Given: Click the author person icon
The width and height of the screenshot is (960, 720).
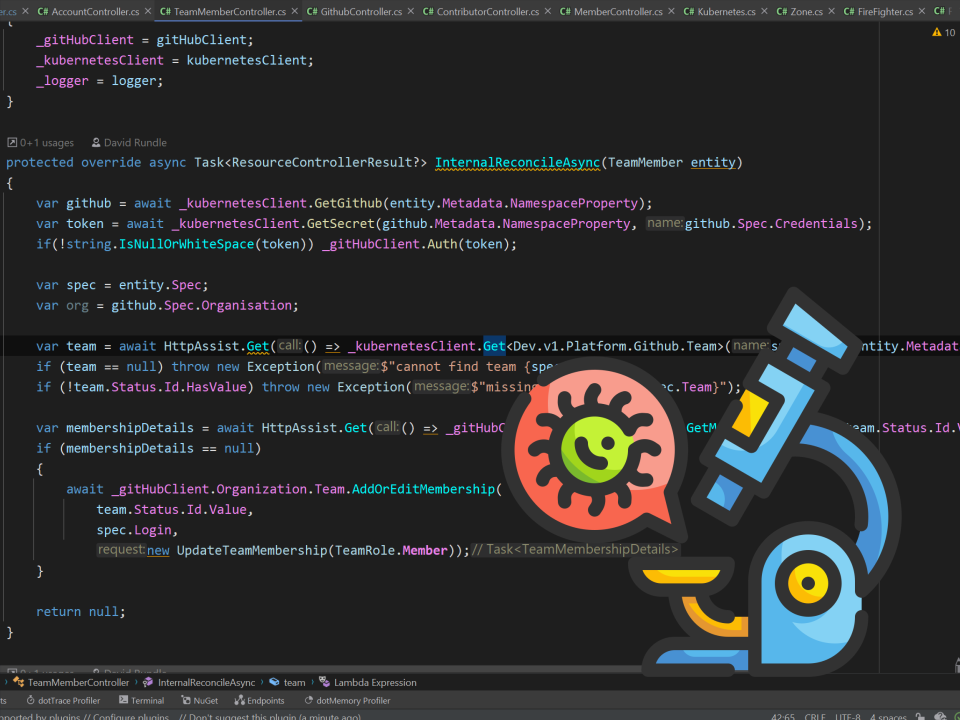Looking at the screenshot, I should 96,143.
